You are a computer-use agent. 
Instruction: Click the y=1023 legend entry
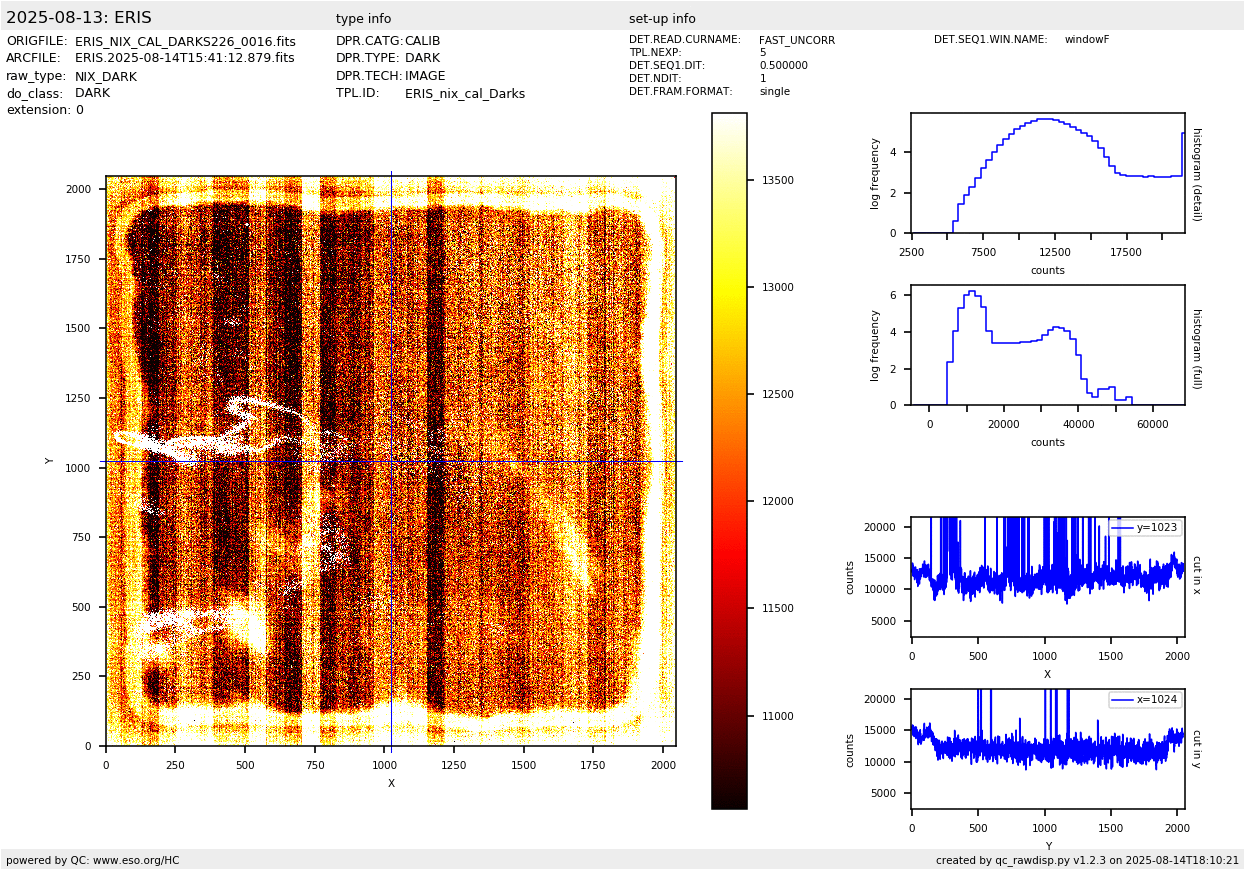pos(1146,527)
